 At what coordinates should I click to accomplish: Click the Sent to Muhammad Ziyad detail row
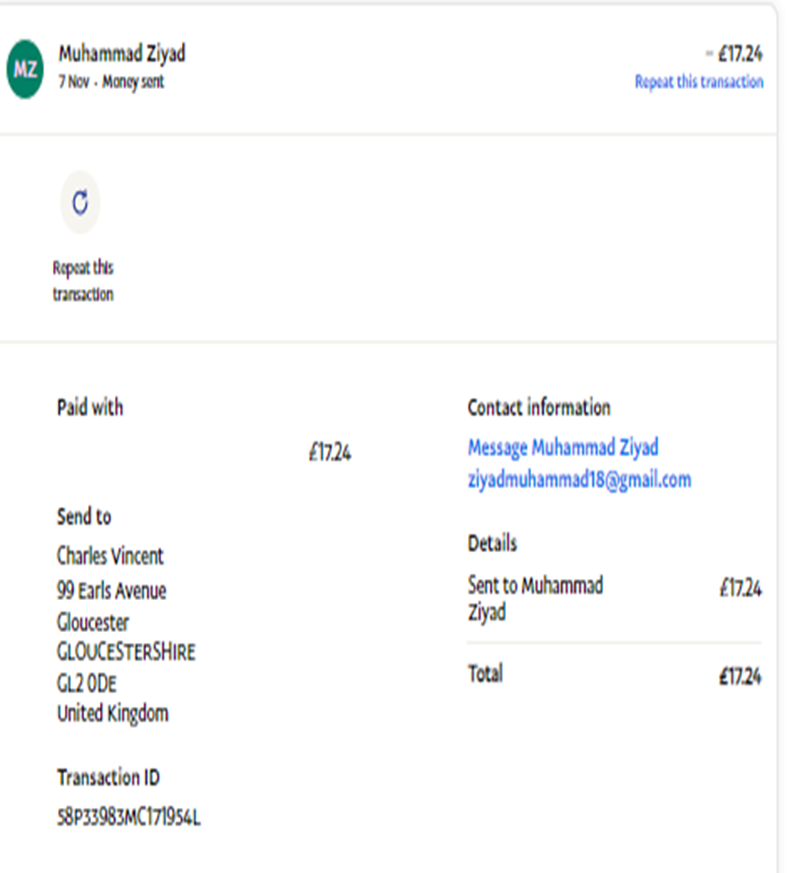535,598
